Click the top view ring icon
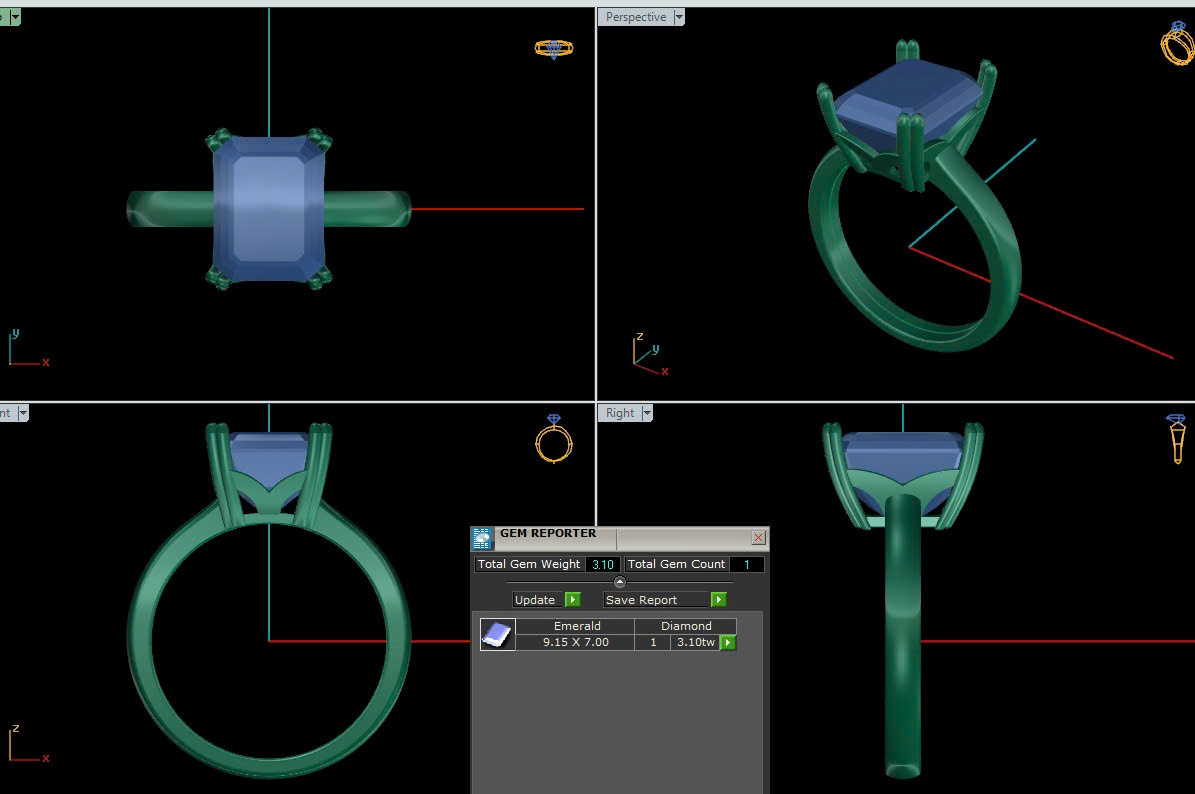This screenshot has width=1195, height=794. coord(554,48)
